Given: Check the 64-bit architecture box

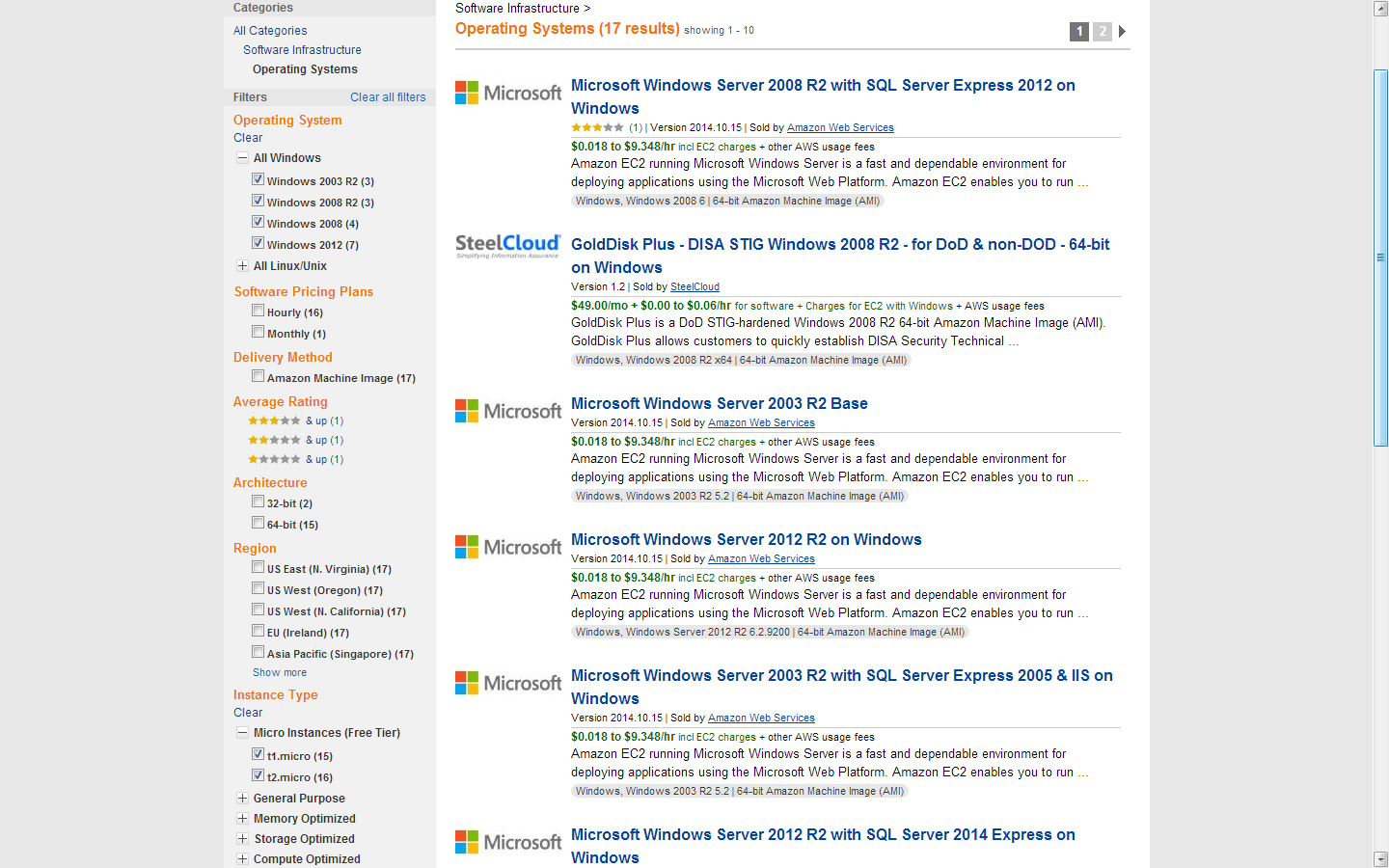Looking at the screenshot, I should [258, 523].
